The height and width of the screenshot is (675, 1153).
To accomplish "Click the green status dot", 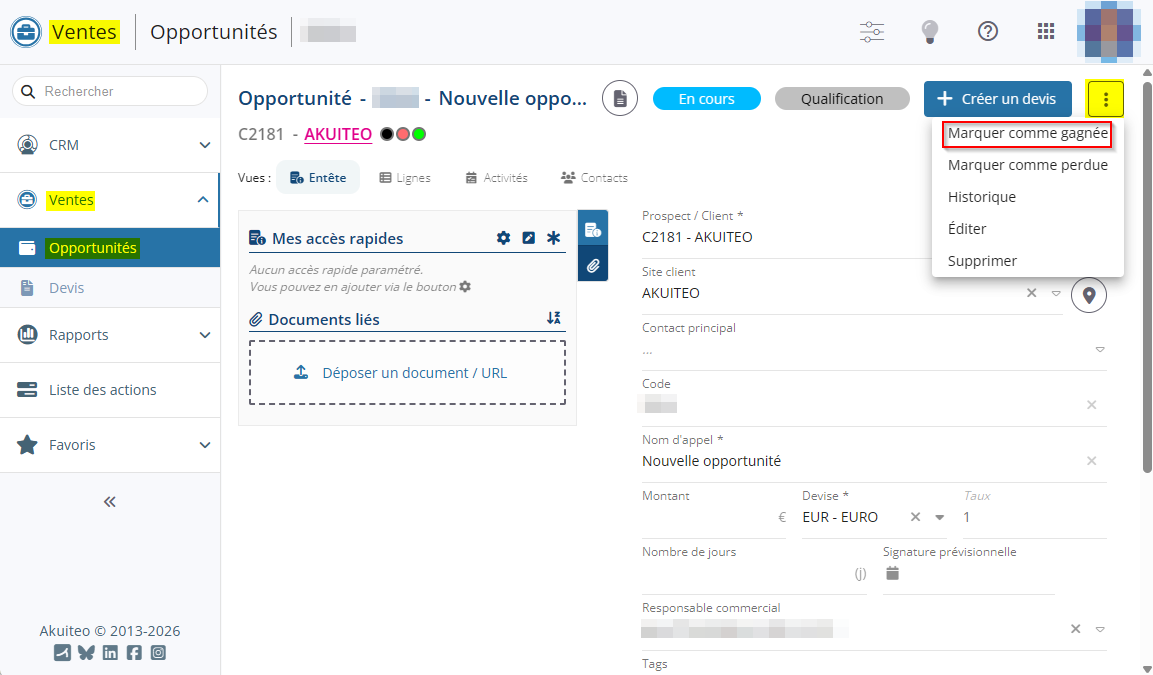I will (419, 134).
